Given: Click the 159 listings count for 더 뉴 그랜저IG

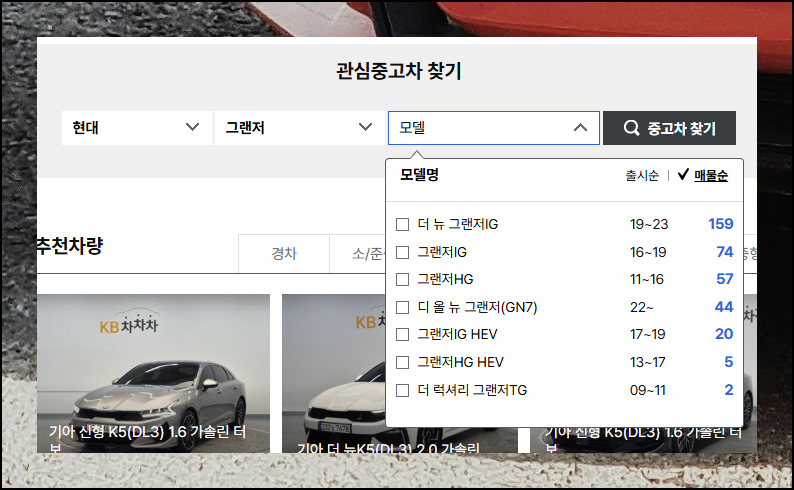Looking at the screenshot, I should (x=721, y=224).
